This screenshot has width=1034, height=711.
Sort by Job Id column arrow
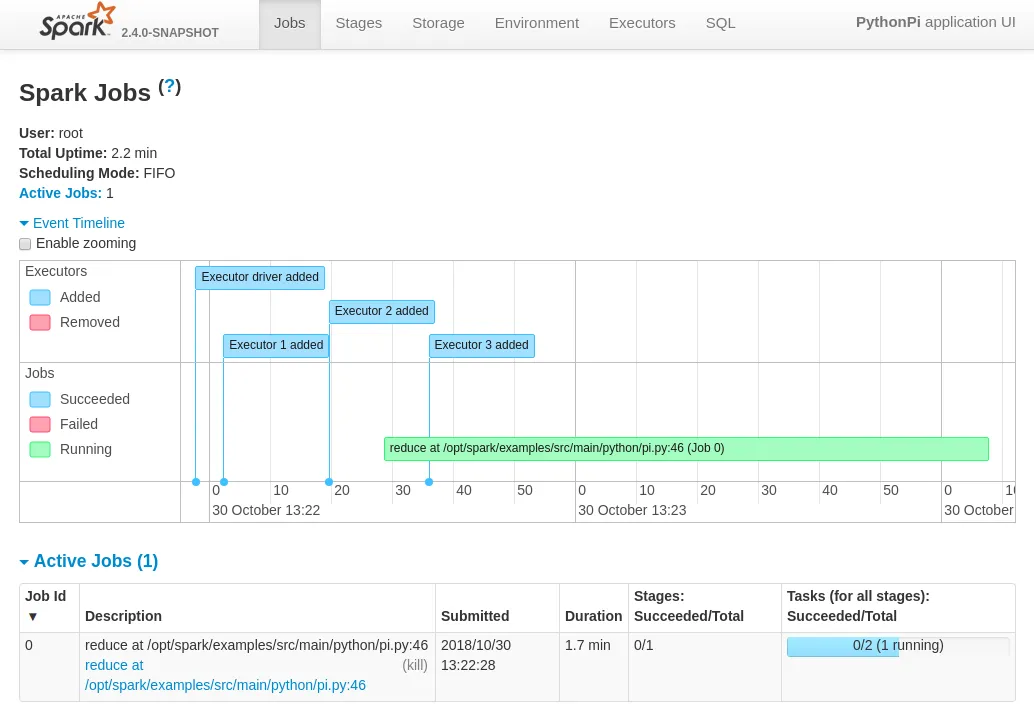pyautogui.click(x=32, y=617)
